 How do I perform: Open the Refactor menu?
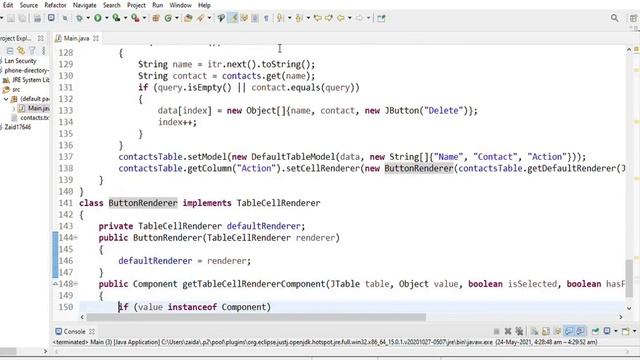click(55, 5)
